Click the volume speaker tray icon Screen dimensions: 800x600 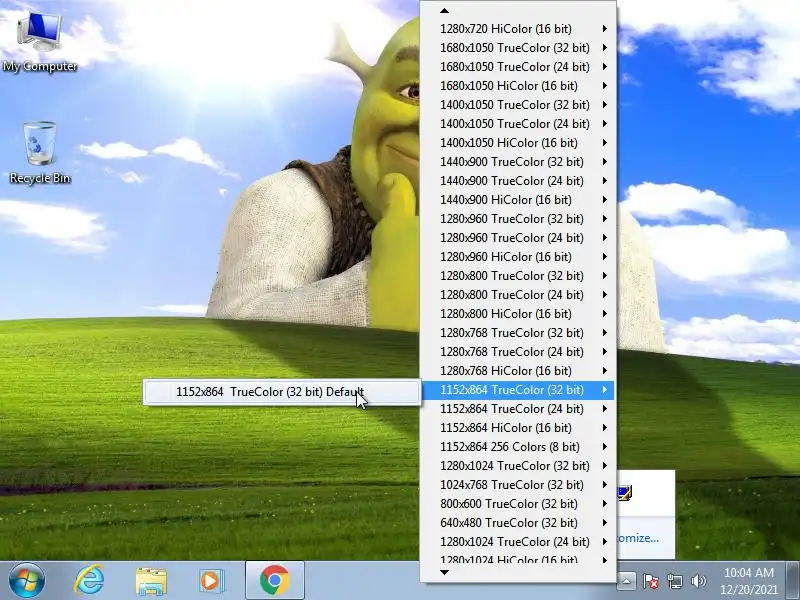698,581
